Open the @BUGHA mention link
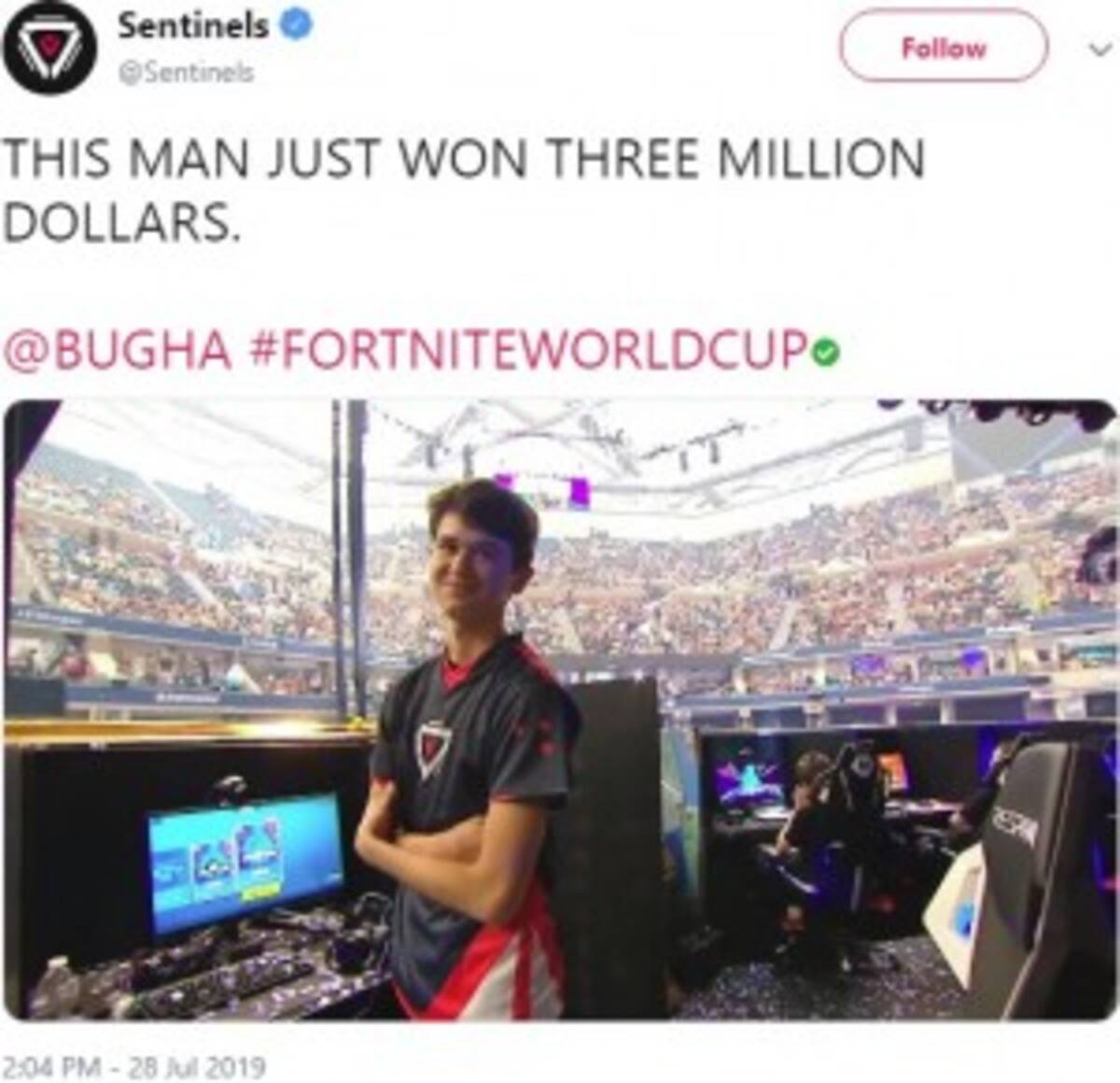Viewport: 1120px width, 1083px height. [x=119, y=352]
